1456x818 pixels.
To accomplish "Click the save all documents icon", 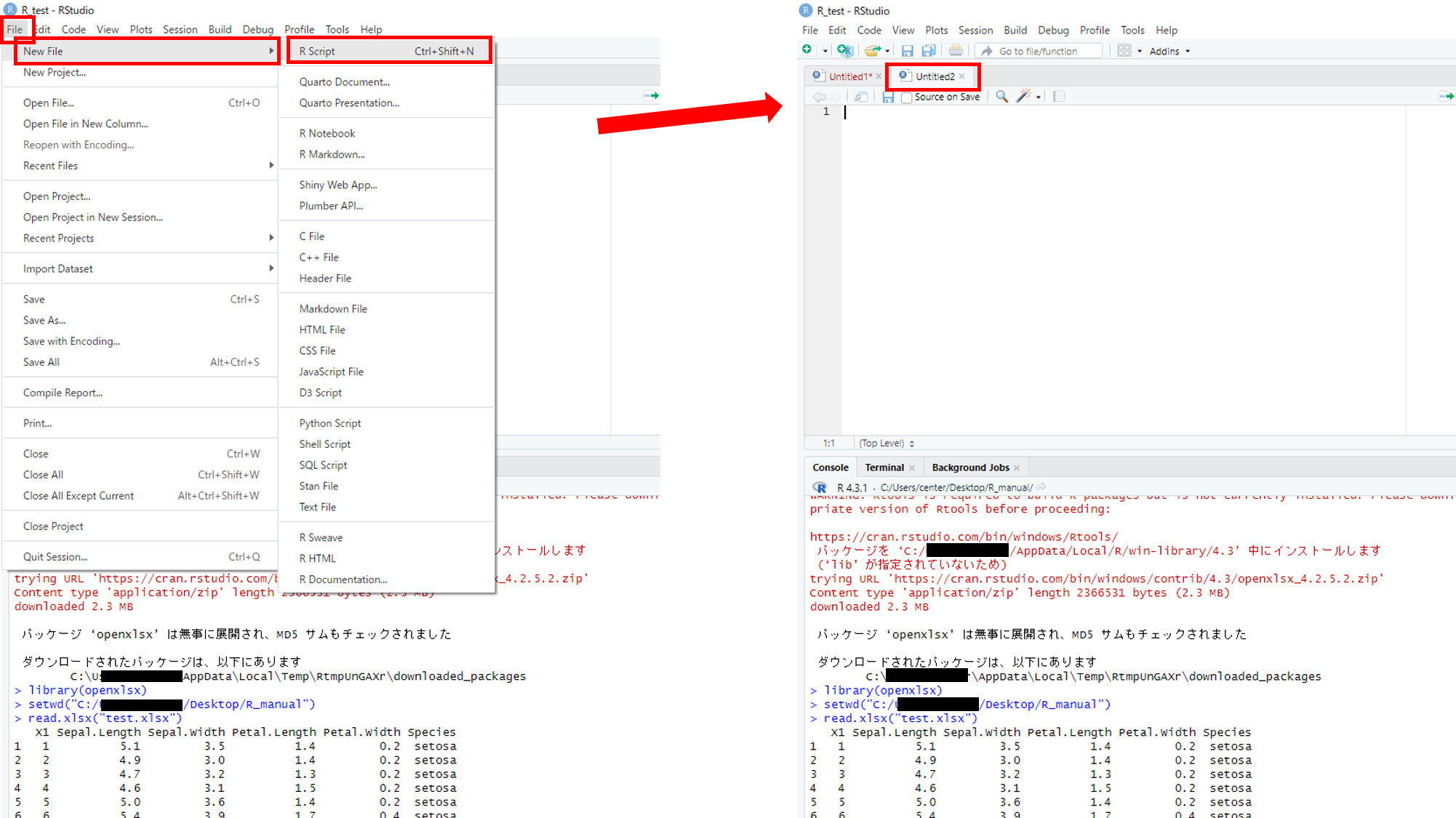I will pyautogui.click(x=929, y=51).
